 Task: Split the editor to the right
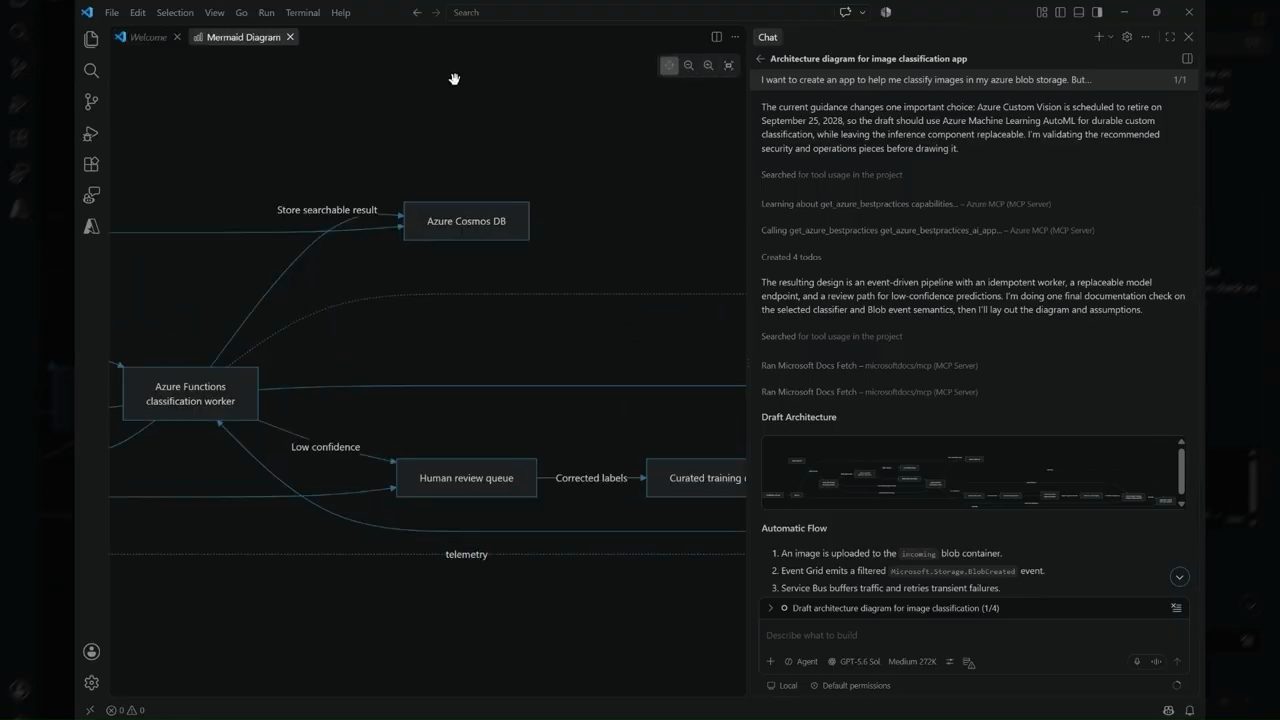pyautogui.click(x=716, y=37)
